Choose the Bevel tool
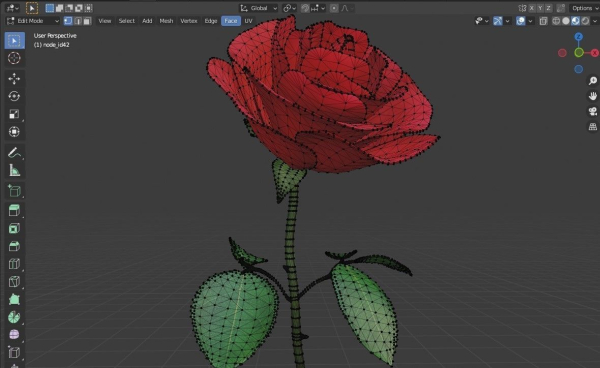The image size is (600, 368). pyautogui.click(x=15, y=246)
